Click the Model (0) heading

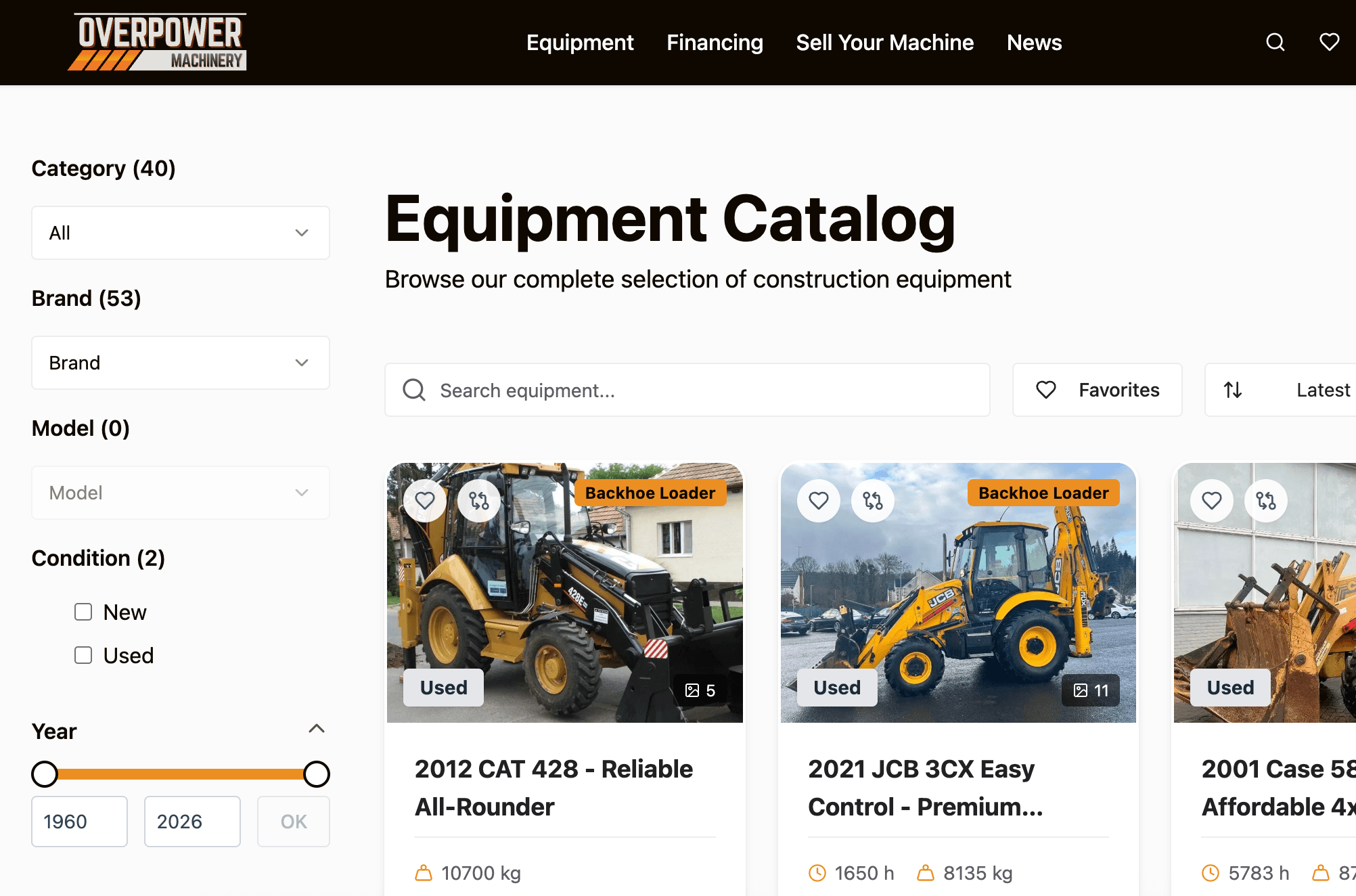(x=81, y=428)
